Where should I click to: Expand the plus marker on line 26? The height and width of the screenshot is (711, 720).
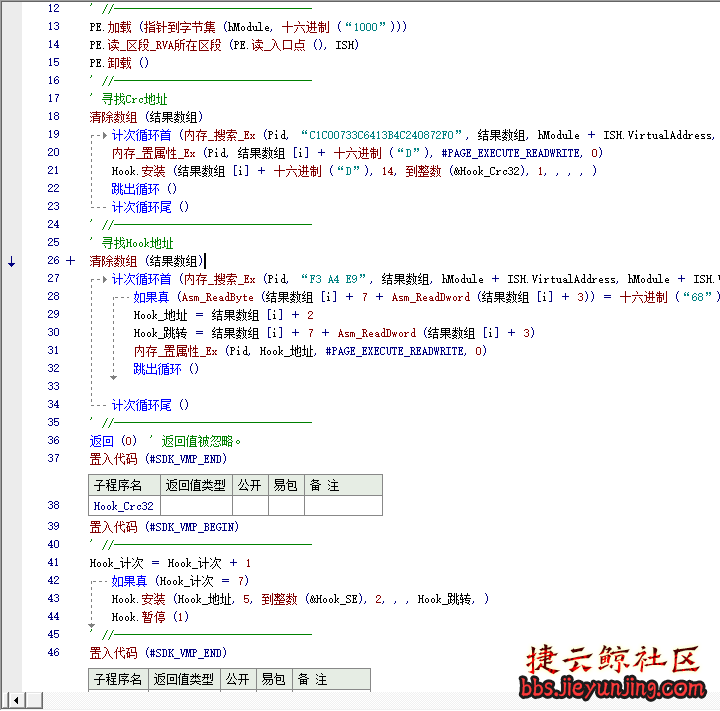tap(70, 261)
